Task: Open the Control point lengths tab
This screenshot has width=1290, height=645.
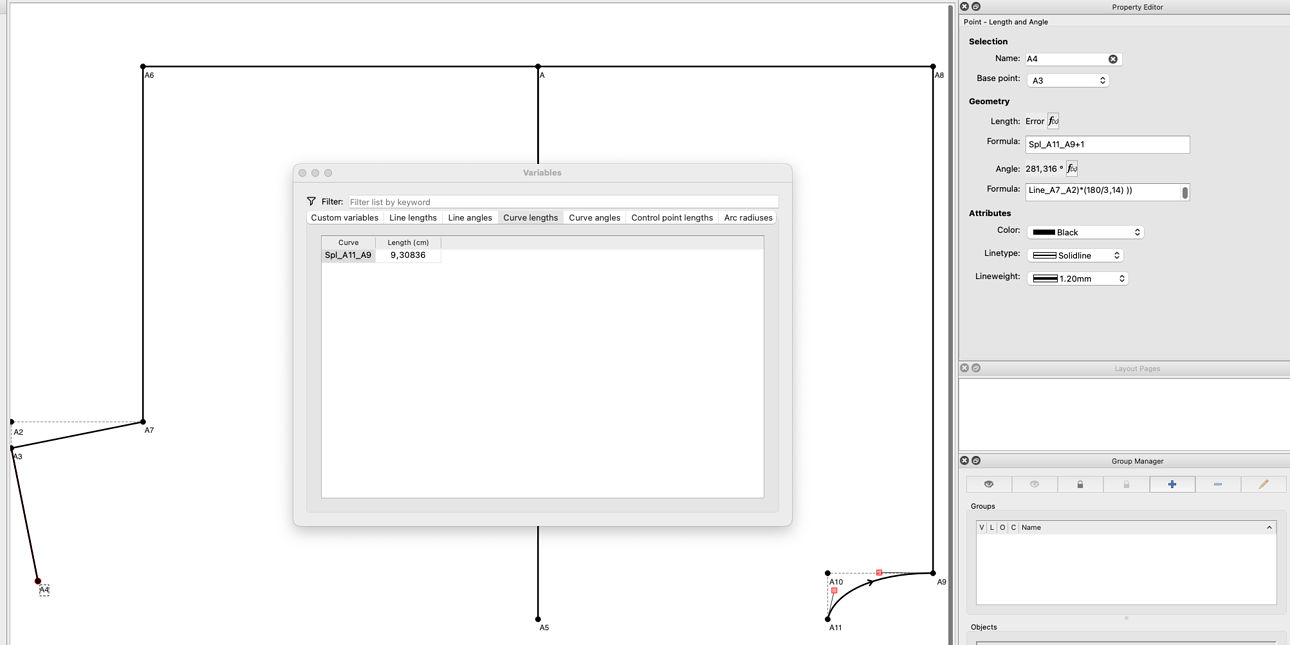Action: (672, 217)
